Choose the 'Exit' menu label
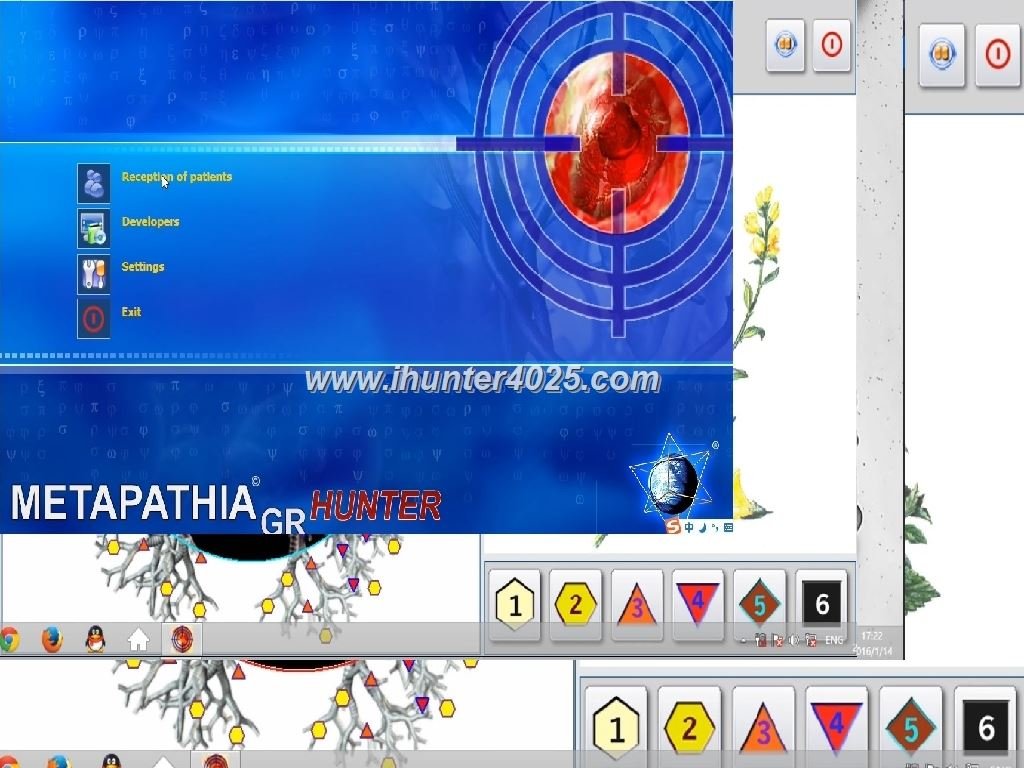 [x=131, y=312]
